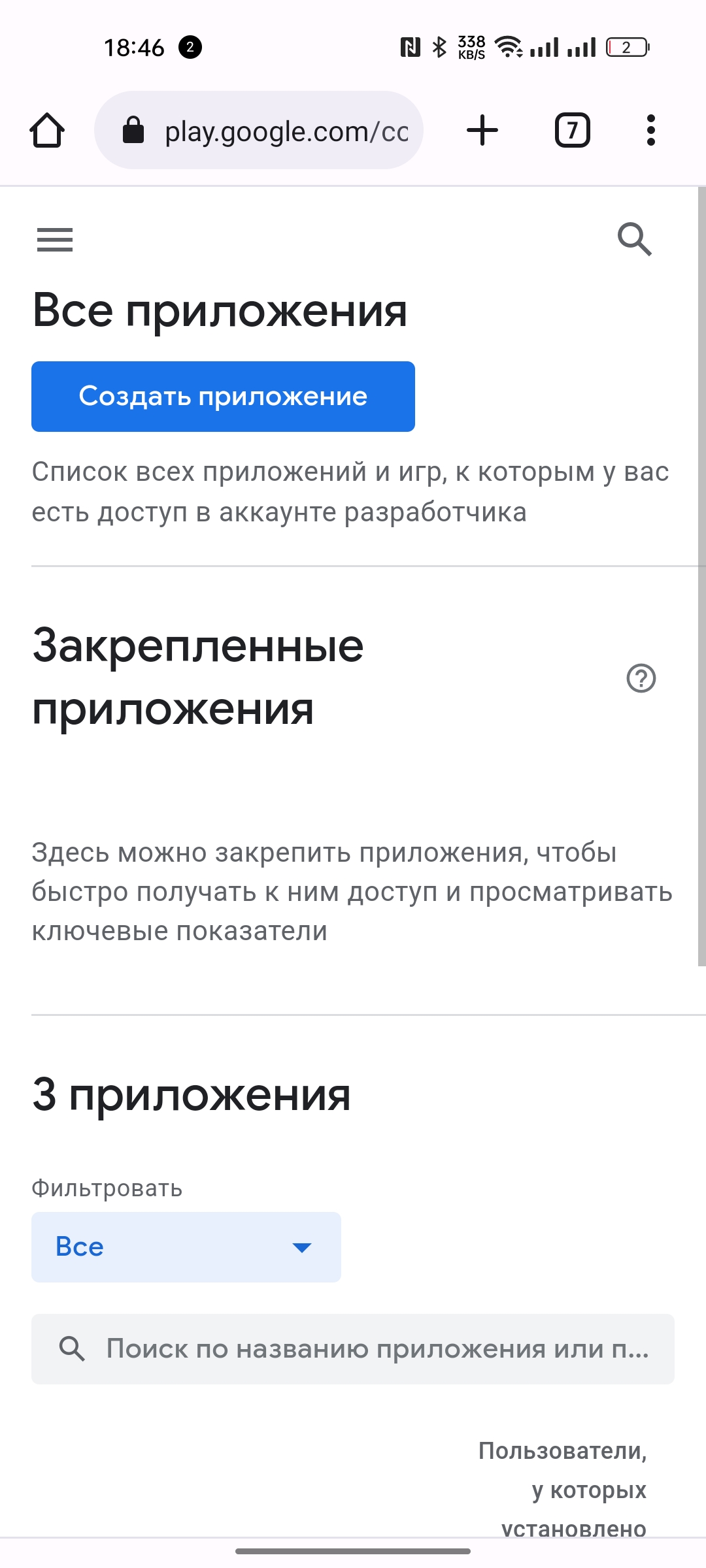Click the magnifier icon inside search field
Screen dimensions: 706x1568
click(x=72, y=1349)
